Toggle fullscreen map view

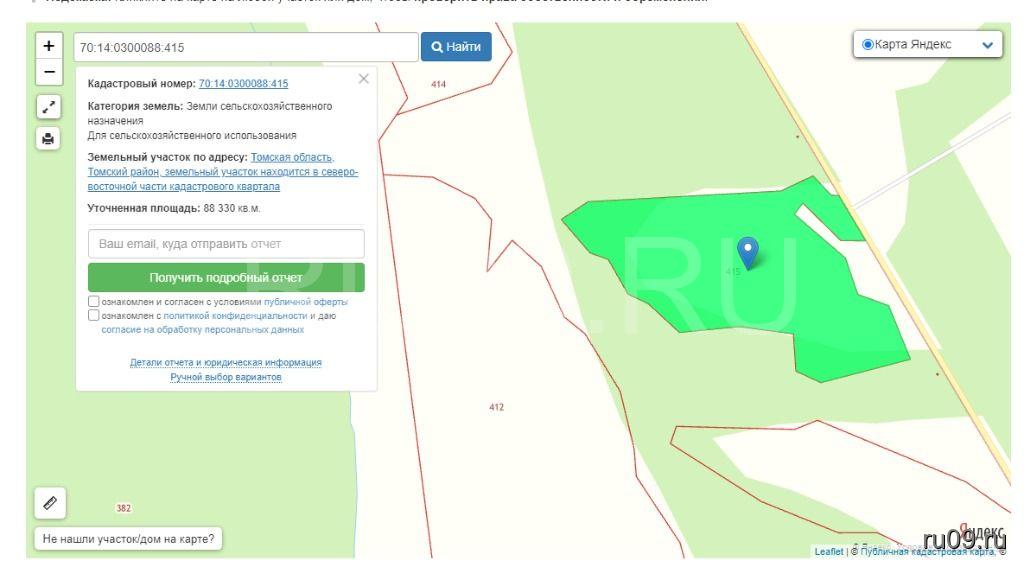[x=48, y=107]
